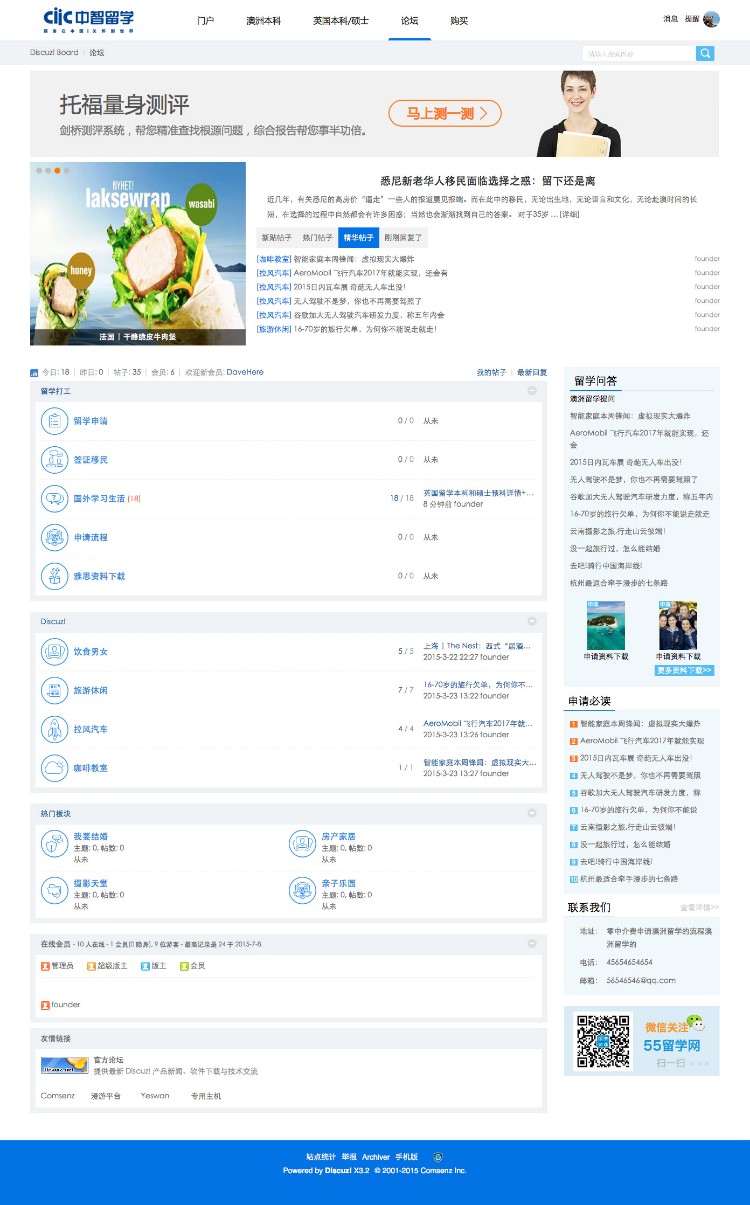The image size is (750, 1205).
Task: Click the 咖啡教室 forum icon
Action: click(53, 768)
